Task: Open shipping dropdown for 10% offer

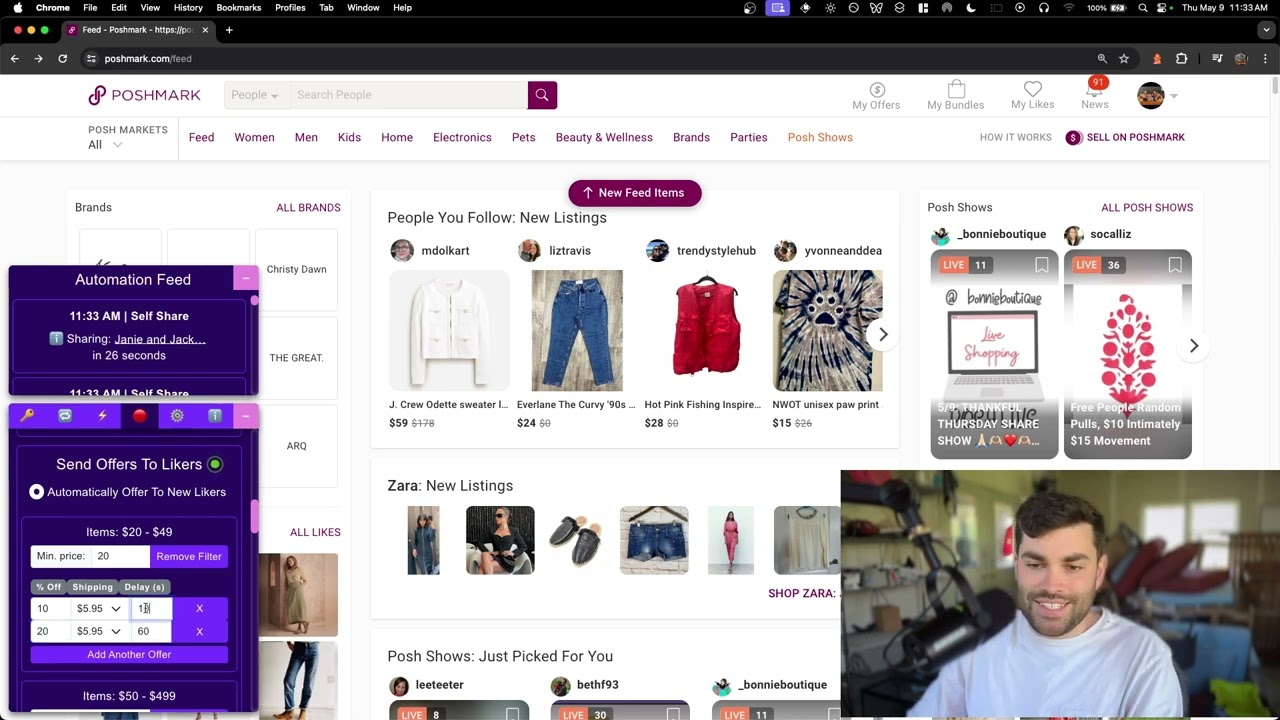Action: pos(98,608)
